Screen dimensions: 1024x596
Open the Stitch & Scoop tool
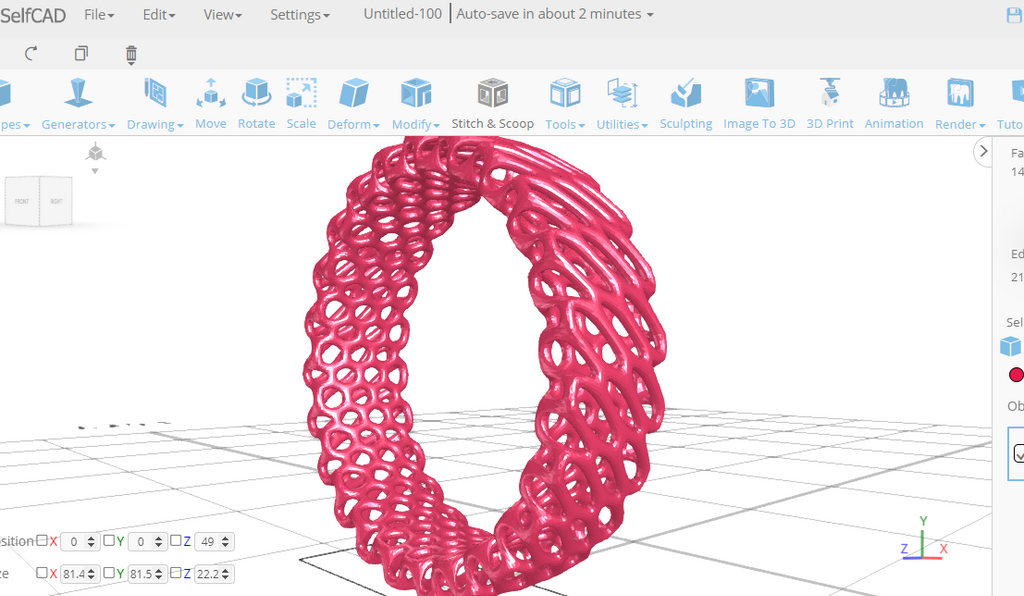coord(492,100)
